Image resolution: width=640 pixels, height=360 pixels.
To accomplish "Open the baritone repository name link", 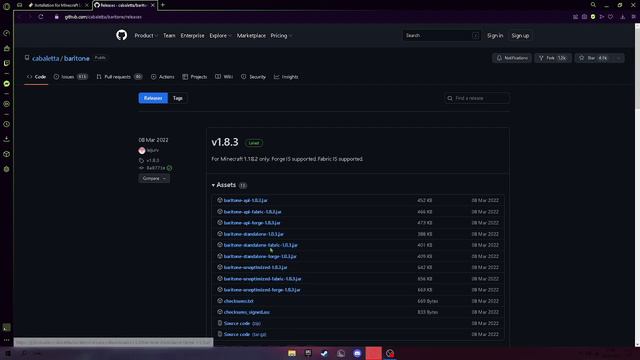I will point(76,58).
